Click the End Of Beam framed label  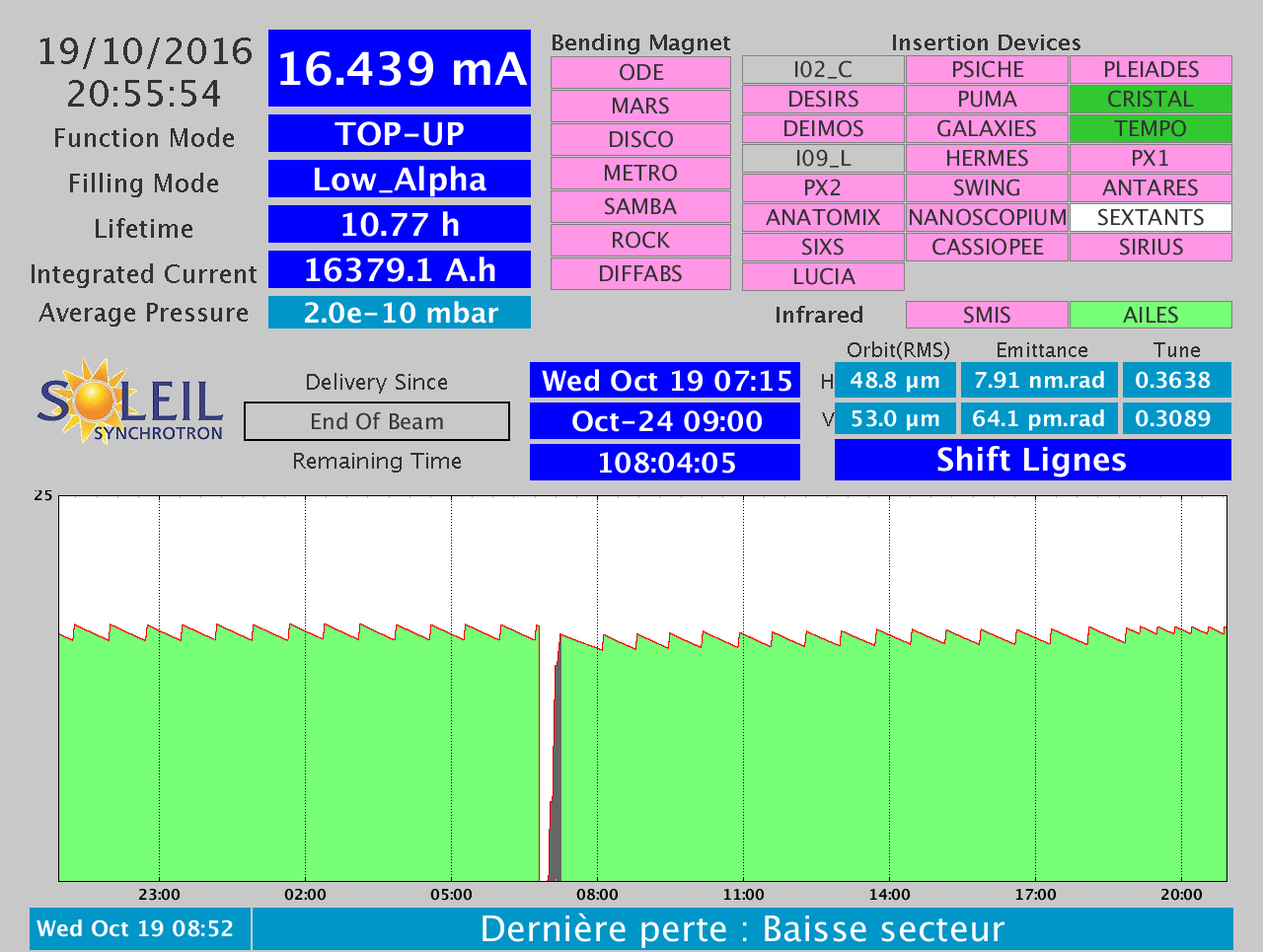pyautogui.click(x=377, y=421)
